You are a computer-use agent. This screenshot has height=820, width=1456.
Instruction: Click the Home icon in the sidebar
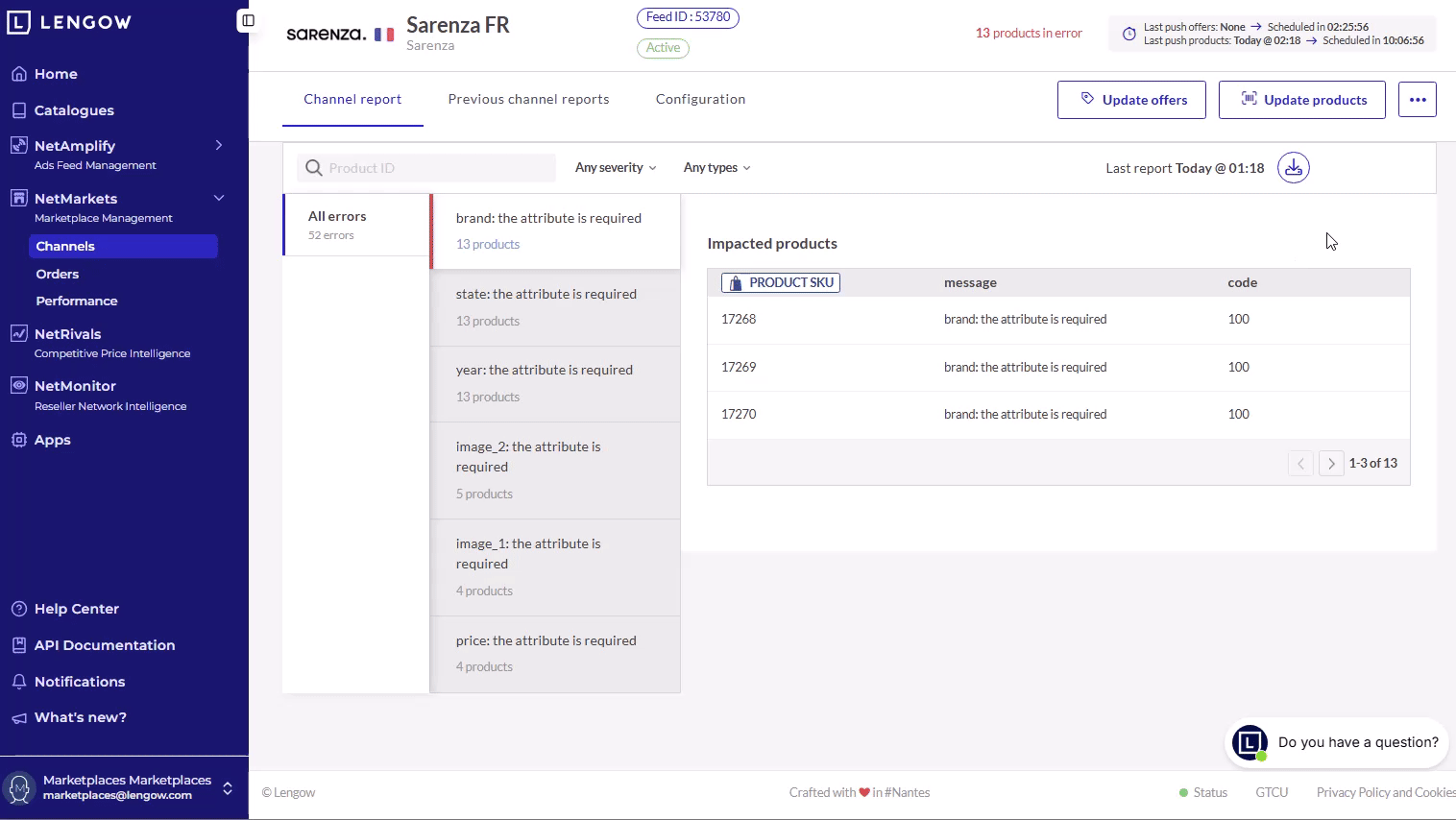19,74
